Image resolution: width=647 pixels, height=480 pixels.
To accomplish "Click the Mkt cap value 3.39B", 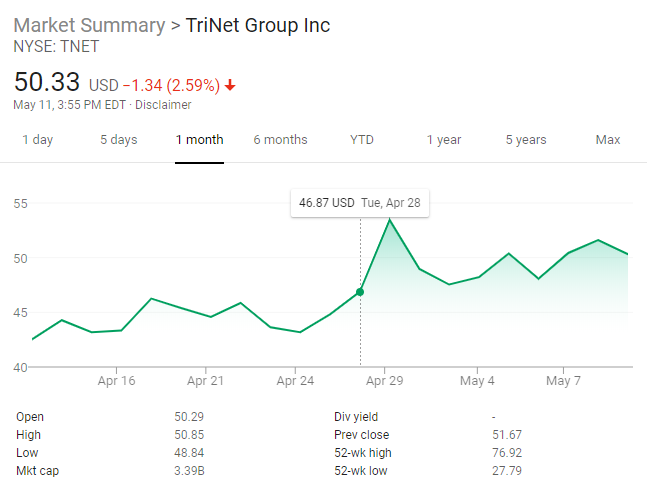I will point(190,471).
